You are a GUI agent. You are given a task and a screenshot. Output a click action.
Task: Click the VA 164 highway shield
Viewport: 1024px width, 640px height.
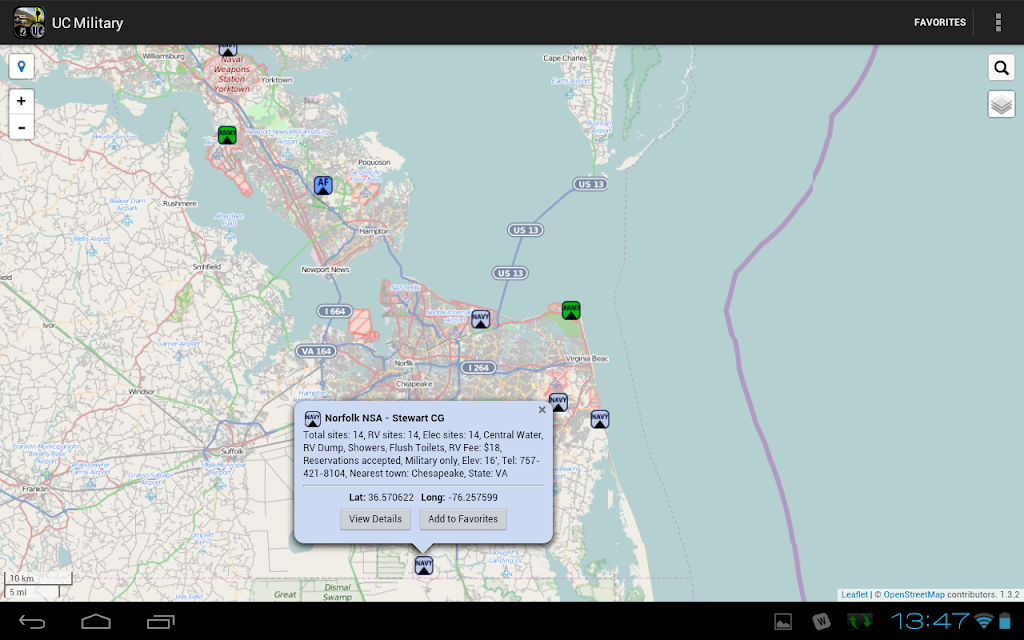(x=317, y=351)
